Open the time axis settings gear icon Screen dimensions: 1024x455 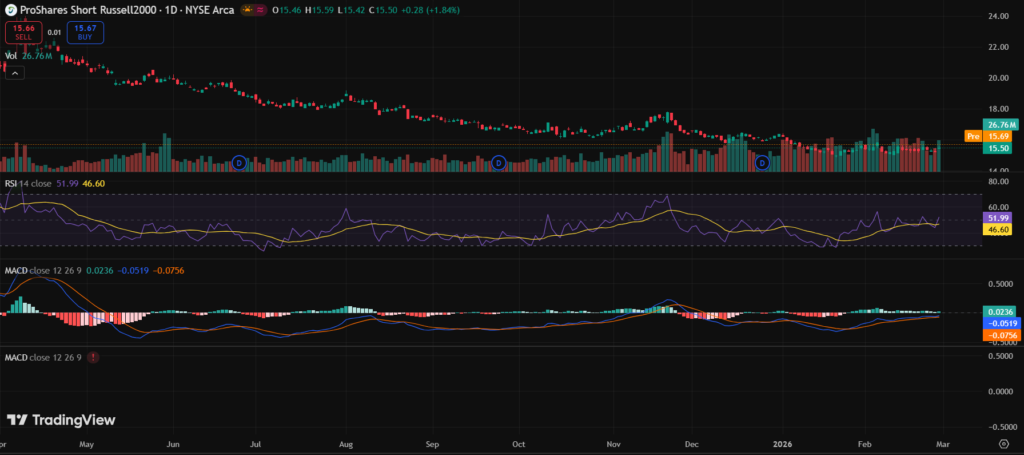pyautogui.click(x=1003, y=439)
